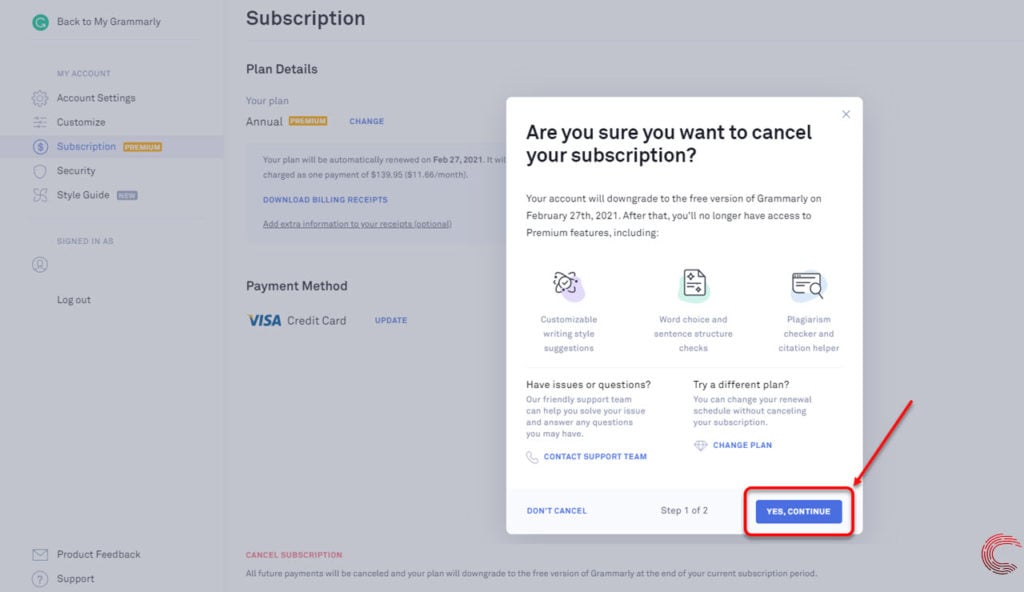This screenshot has width=1024, height=592.
Task: Click the Product Feedback envelope icon
Action: (40, 554)
